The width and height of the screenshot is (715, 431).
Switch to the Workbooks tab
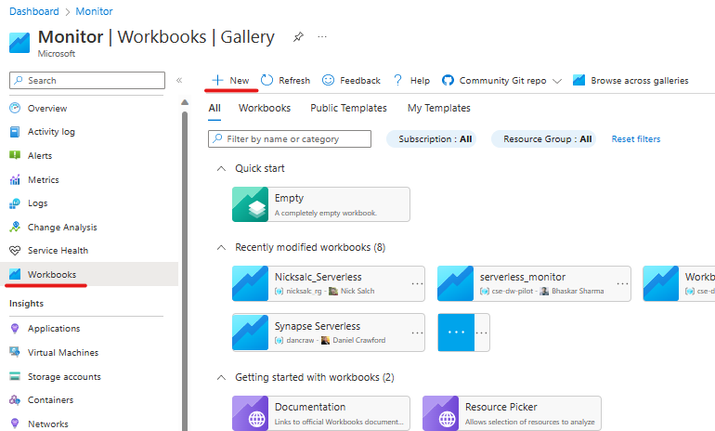click(x=264, y=108)
